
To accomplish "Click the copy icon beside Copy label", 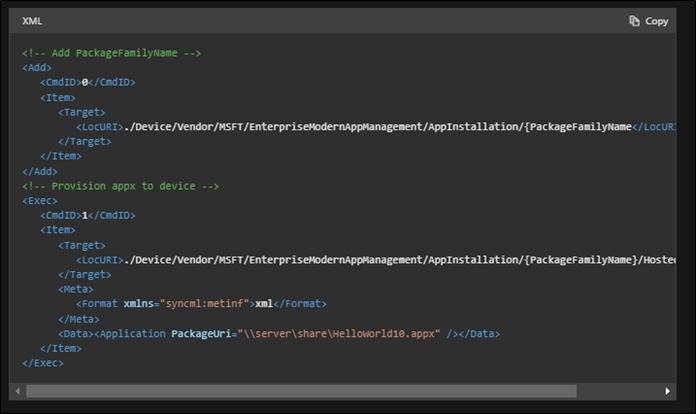I will tap(634, 21).
